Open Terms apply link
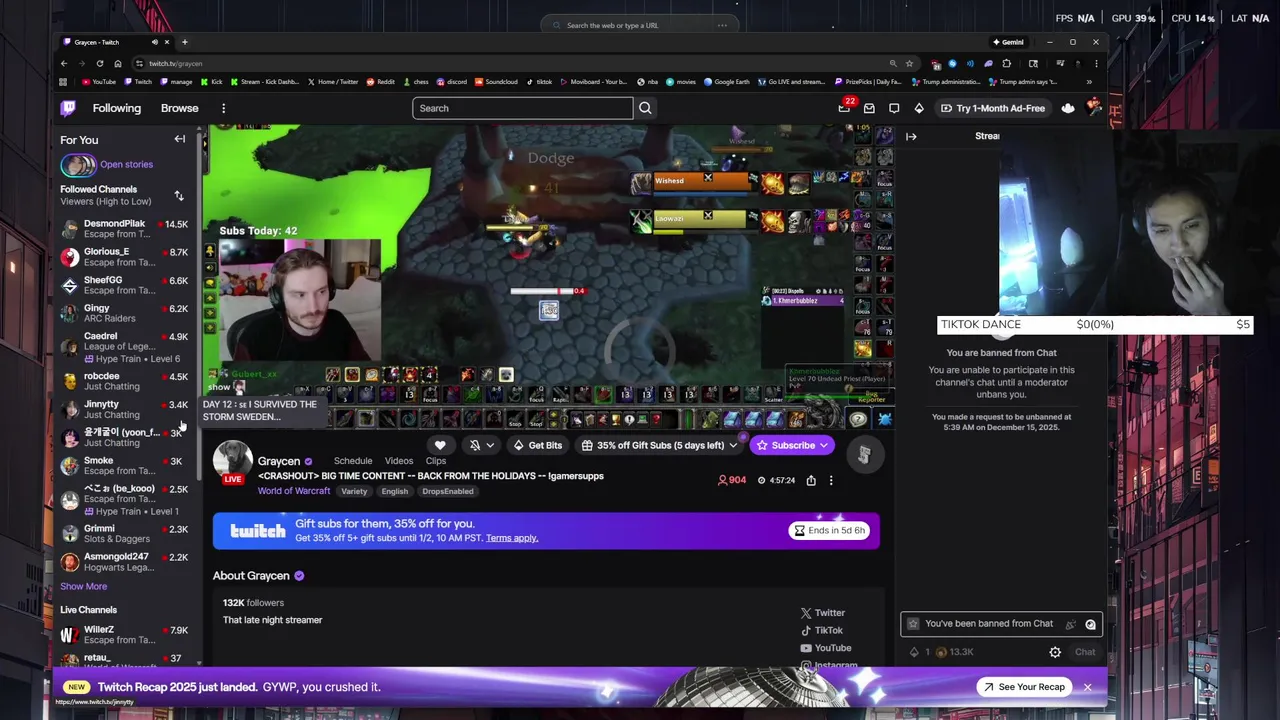 pyautogui.click(x=512, y=538)
